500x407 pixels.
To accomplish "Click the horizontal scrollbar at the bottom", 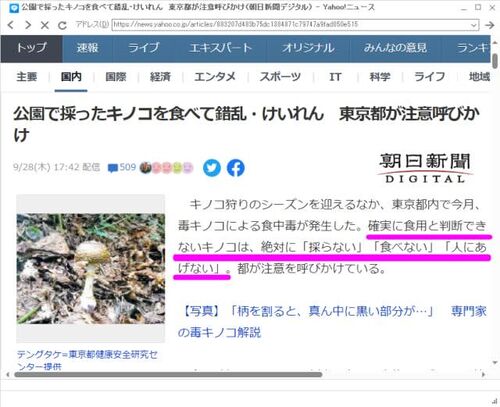I will click(168, 374).
